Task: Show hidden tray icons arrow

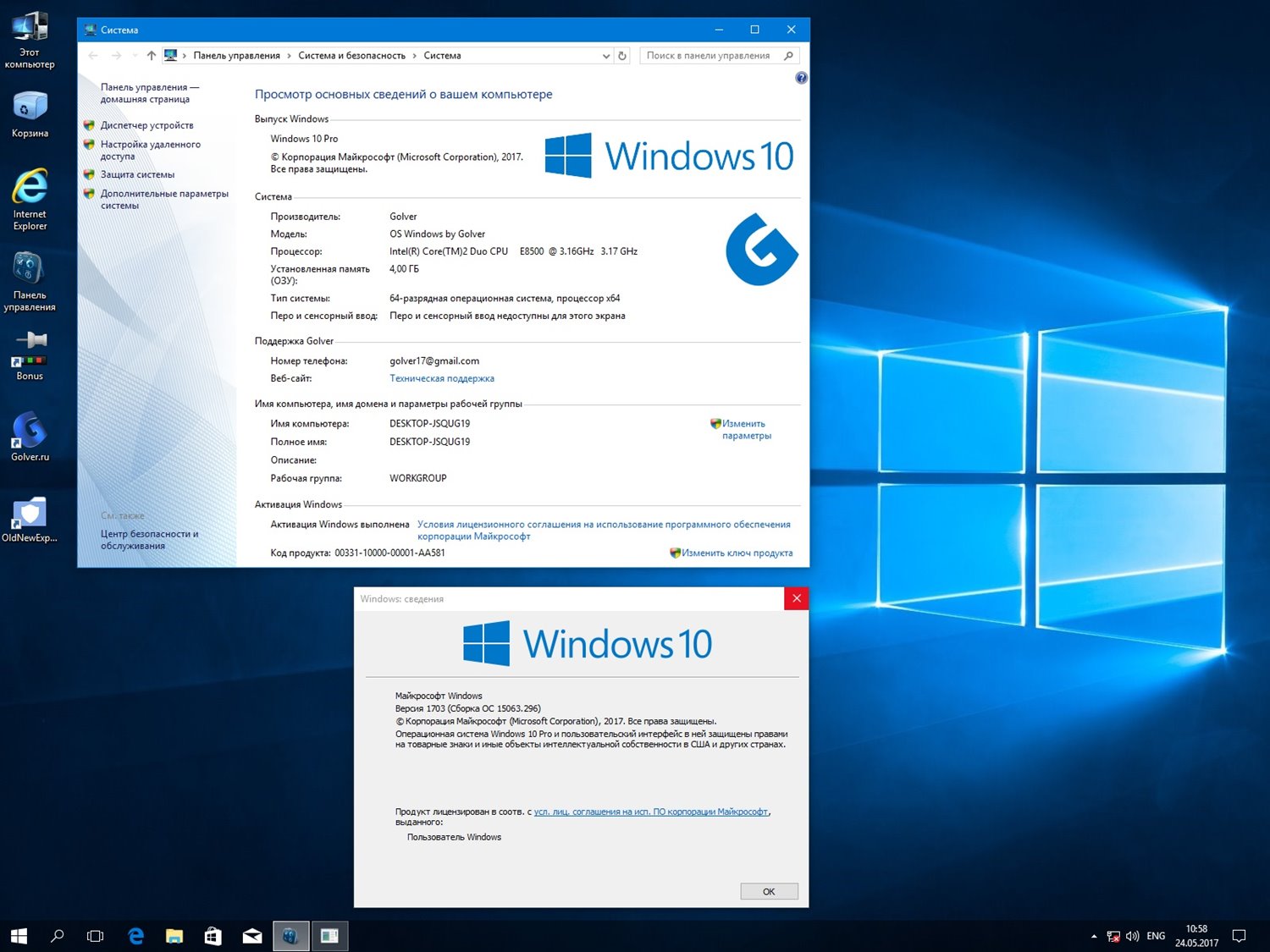Action: point(1094,936)
